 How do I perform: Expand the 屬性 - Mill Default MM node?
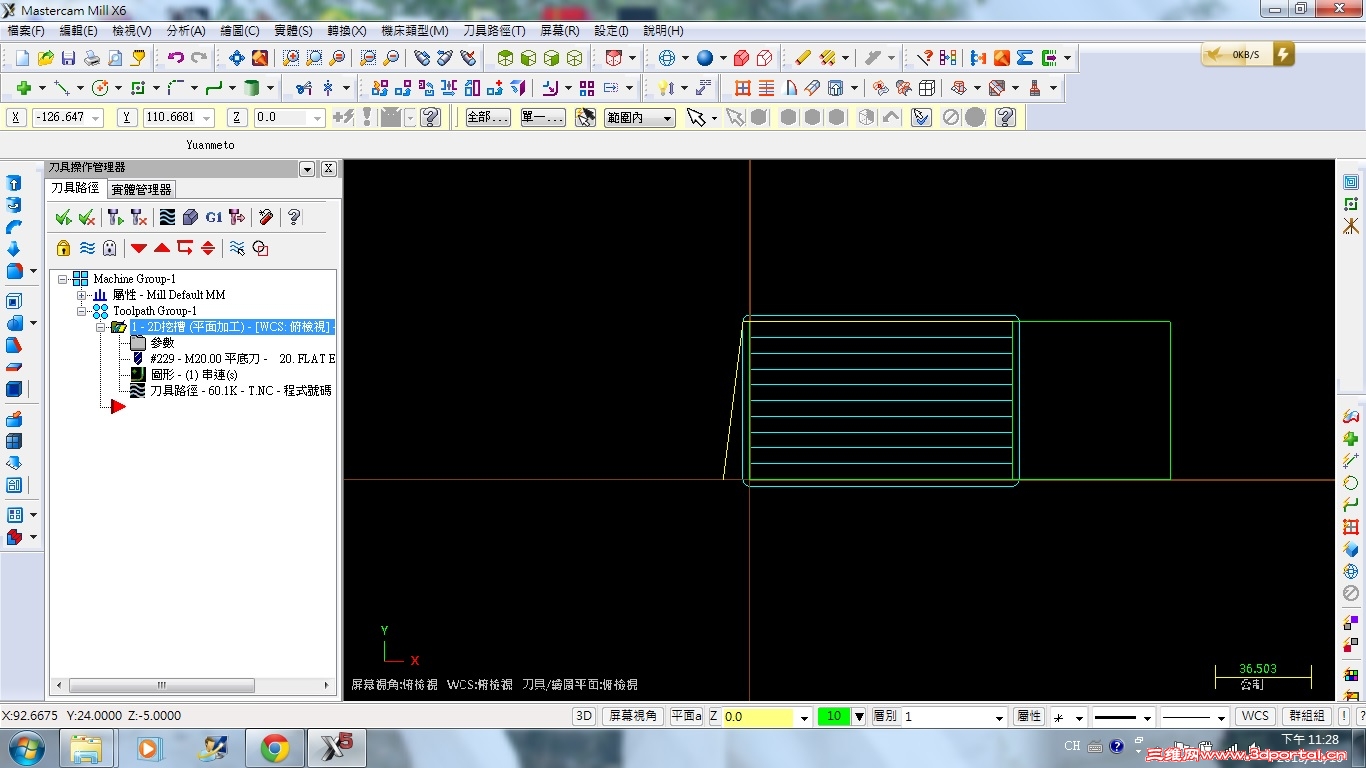[82, 295]
